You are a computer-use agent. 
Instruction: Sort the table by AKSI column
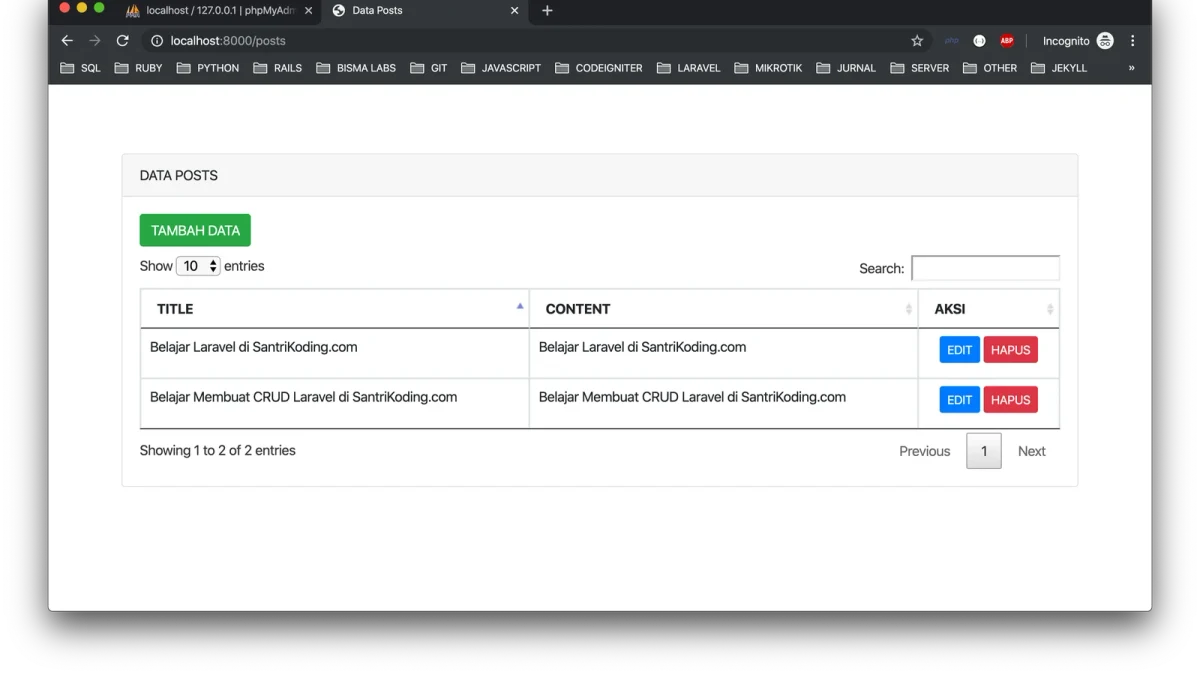(989, 309)
